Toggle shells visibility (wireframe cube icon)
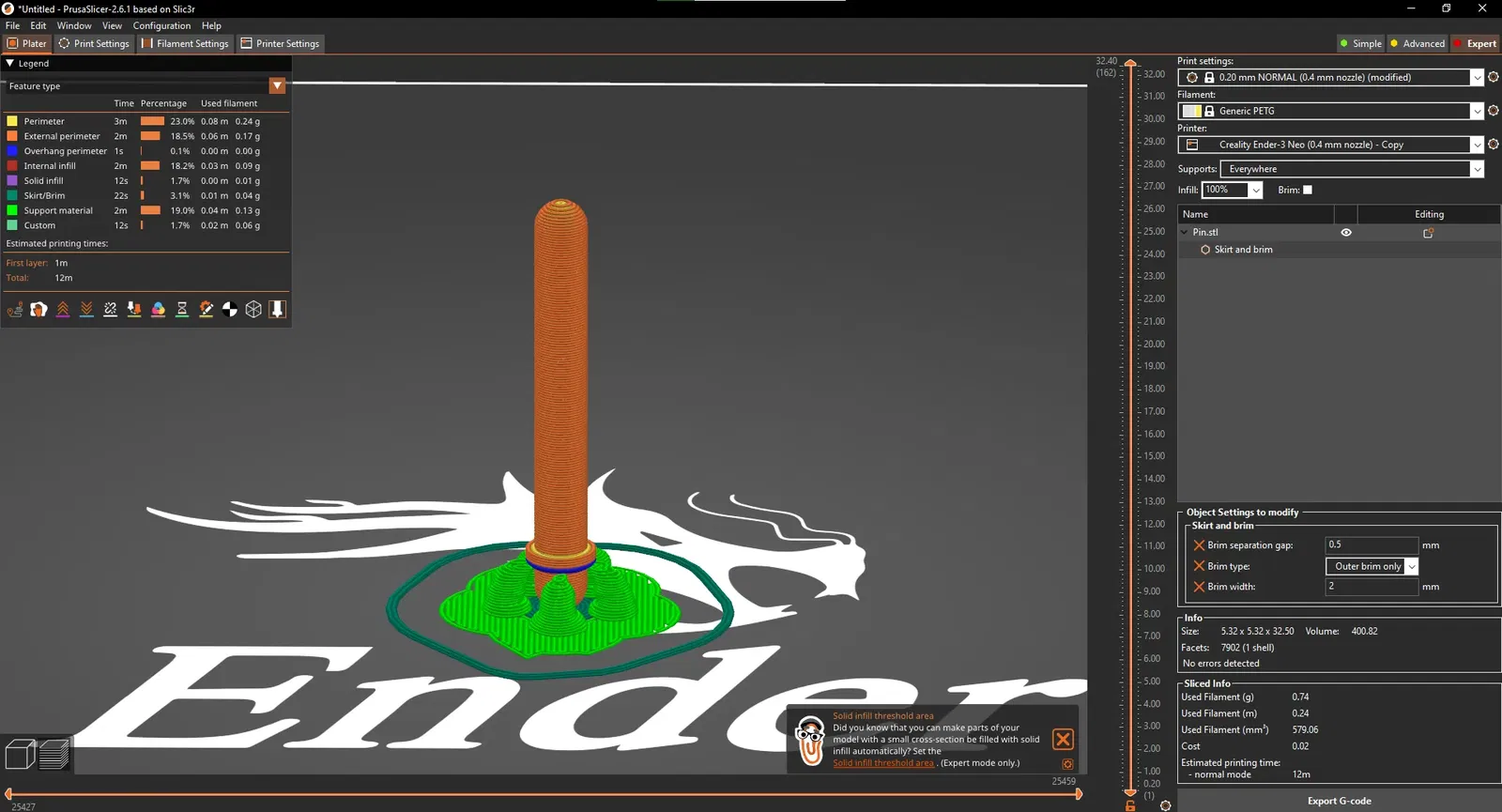1502x812 pixels. click(253, 309)
